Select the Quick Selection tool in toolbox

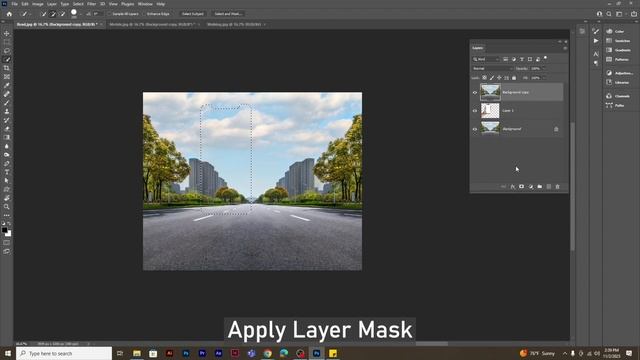[7, 60]
